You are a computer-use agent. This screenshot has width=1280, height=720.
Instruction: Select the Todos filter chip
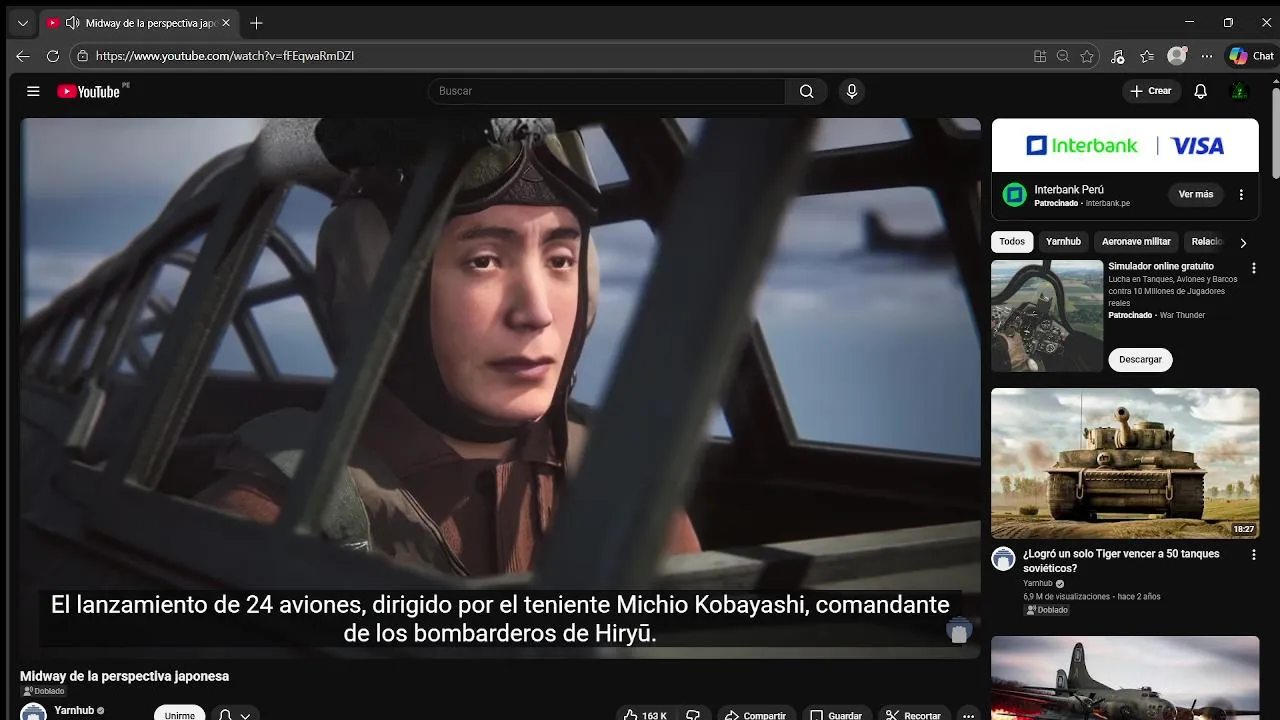(1012, 242)
